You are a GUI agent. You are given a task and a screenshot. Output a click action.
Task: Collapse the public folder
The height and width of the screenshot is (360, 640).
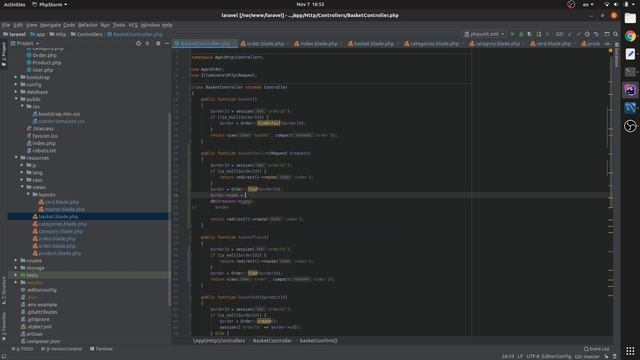click(16, 99)
